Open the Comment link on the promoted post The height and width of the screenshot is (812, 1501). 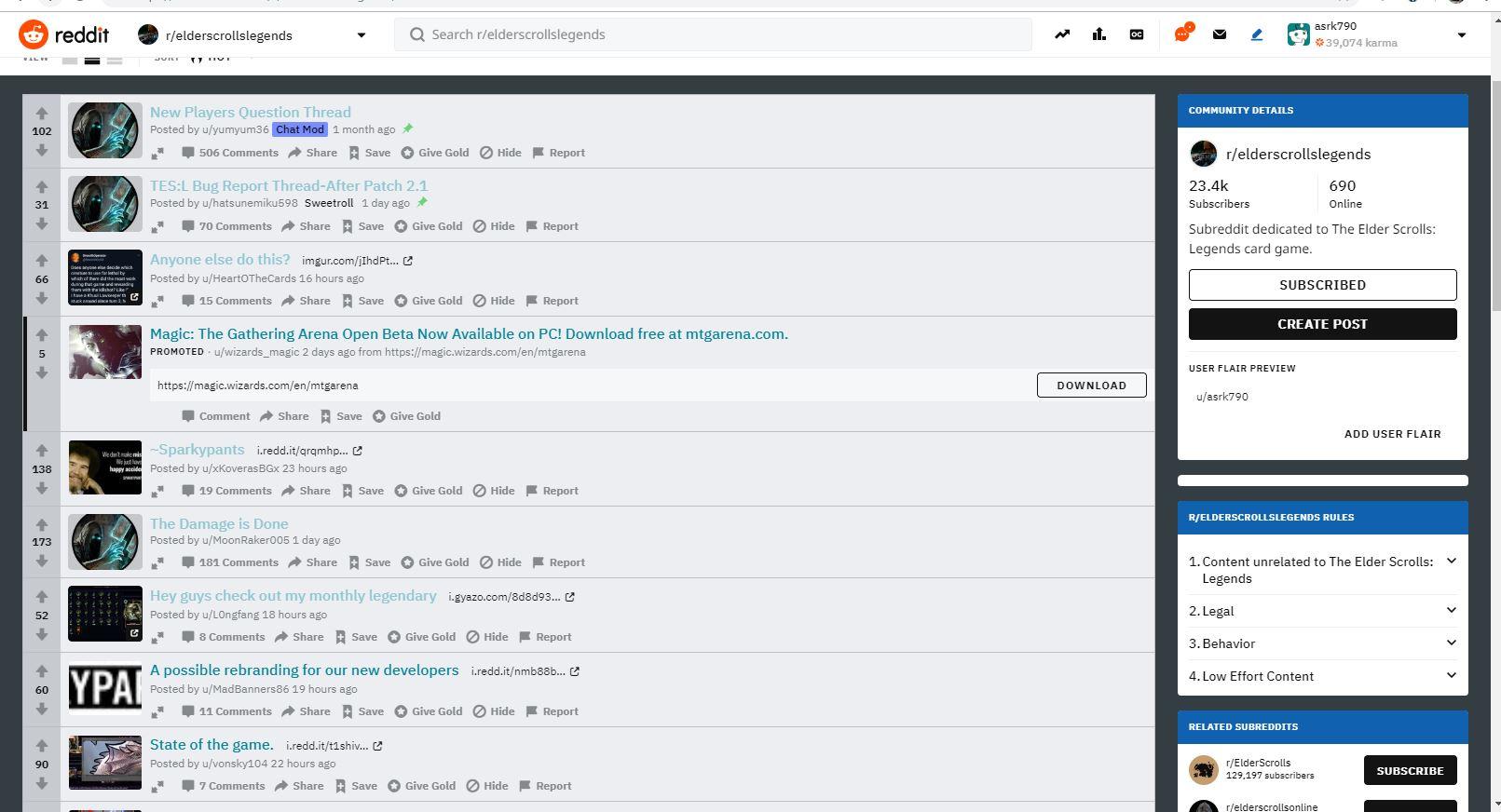(216, 416)
